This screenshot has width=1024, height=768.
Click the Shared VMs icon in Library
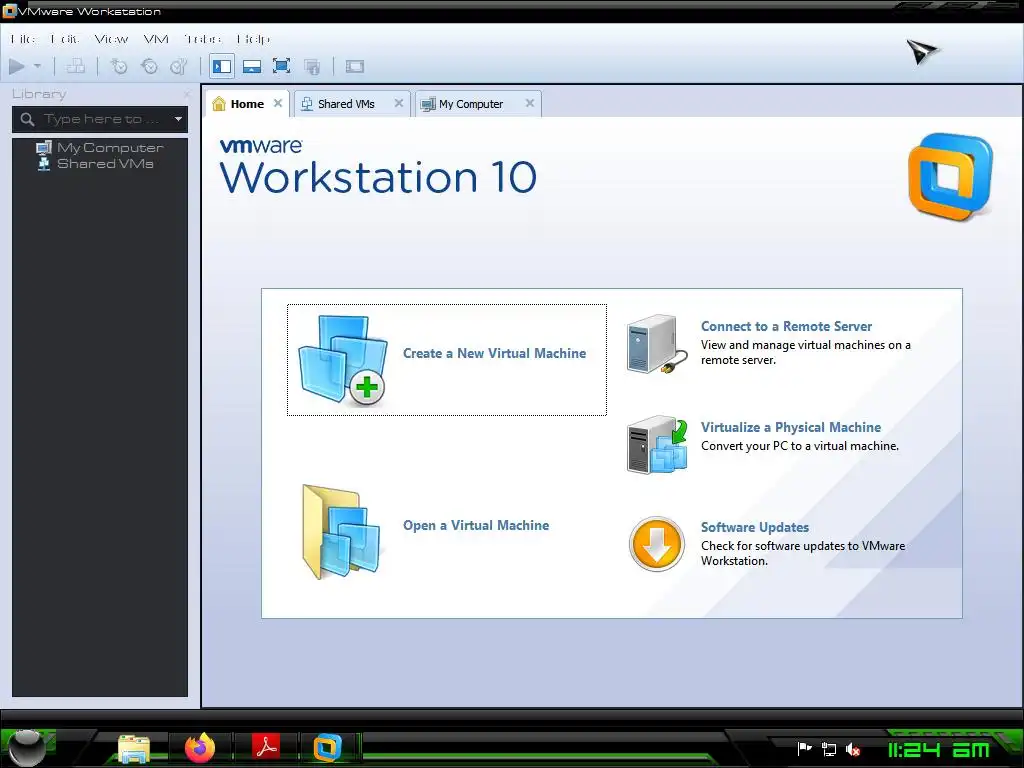pos(43,163)
